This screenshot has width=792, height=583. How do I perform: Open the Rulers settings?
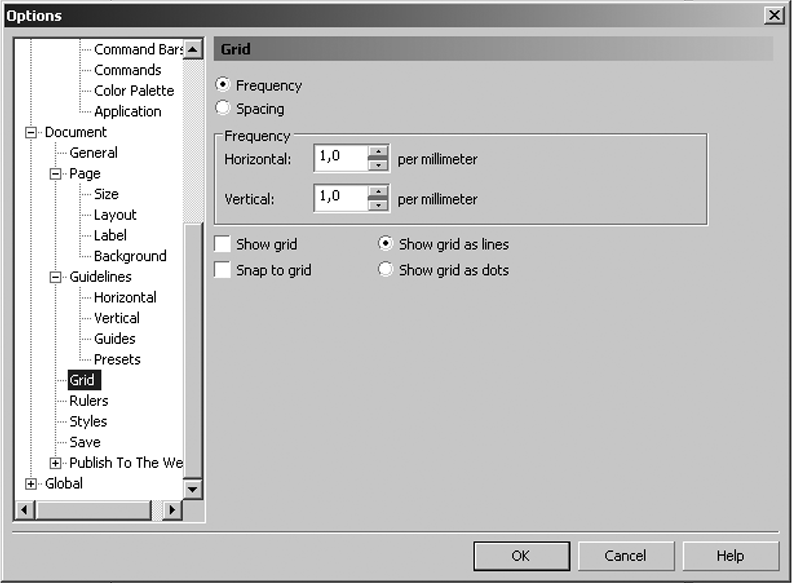tap(89, 401)
